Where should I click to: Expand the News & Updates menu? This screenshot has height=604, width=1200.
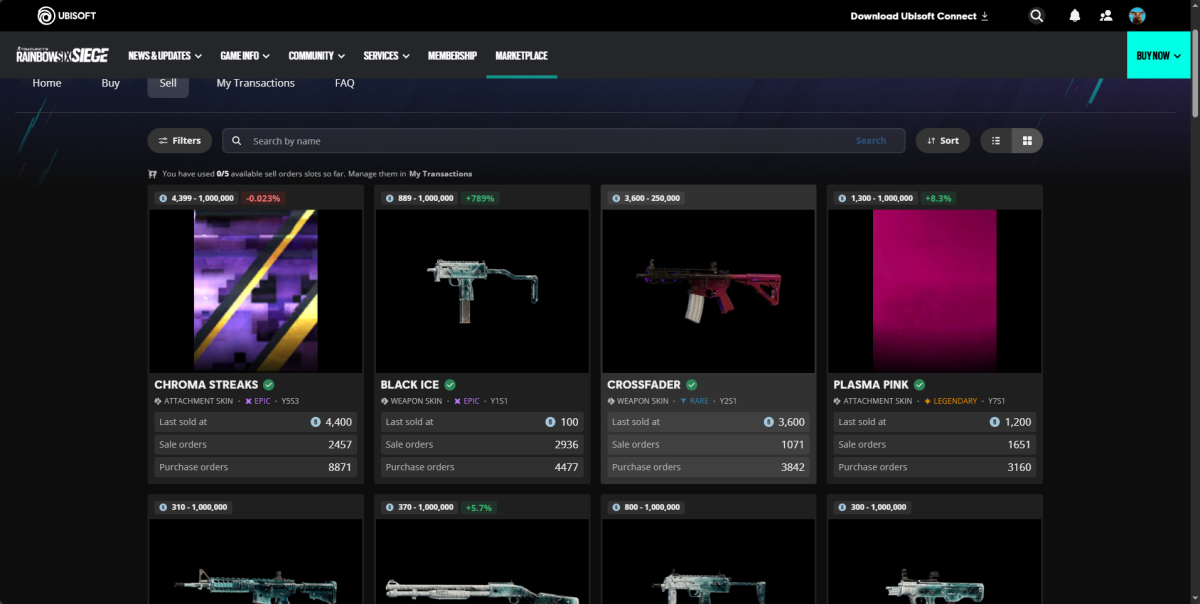[x=165, y=56]
